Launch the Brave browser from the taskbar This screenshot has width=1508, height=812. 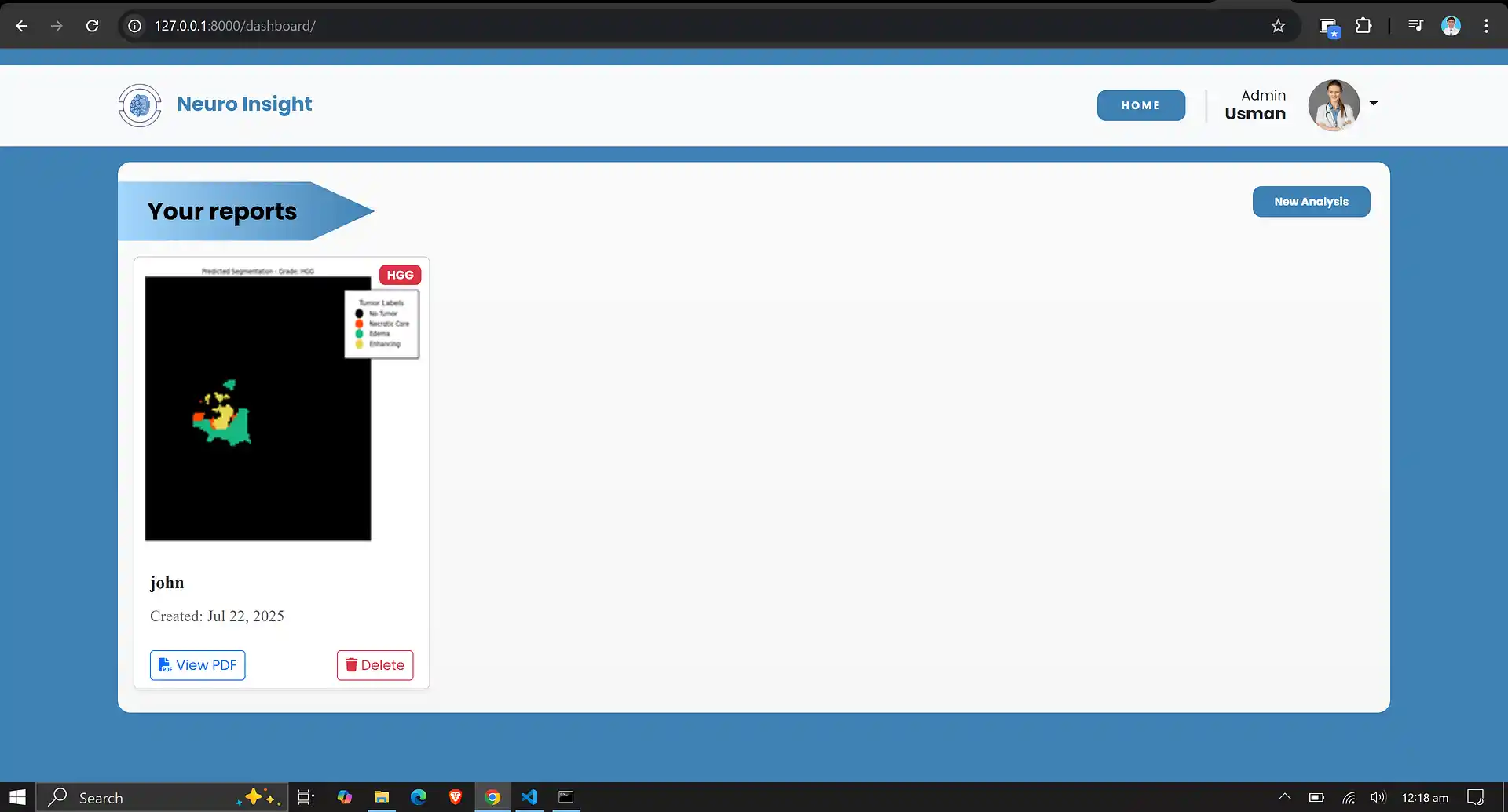(455, 797)
